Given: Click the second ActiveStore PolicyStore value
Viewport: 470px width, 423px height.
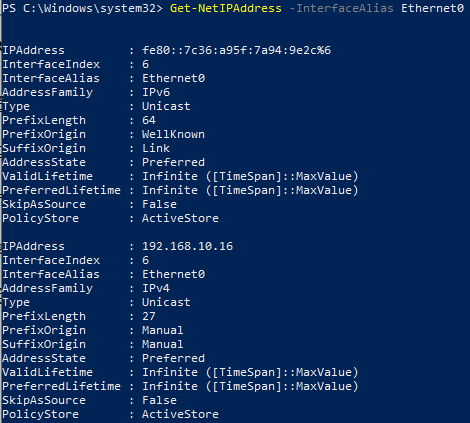Looking at the screenshot, I should [180, 414].
